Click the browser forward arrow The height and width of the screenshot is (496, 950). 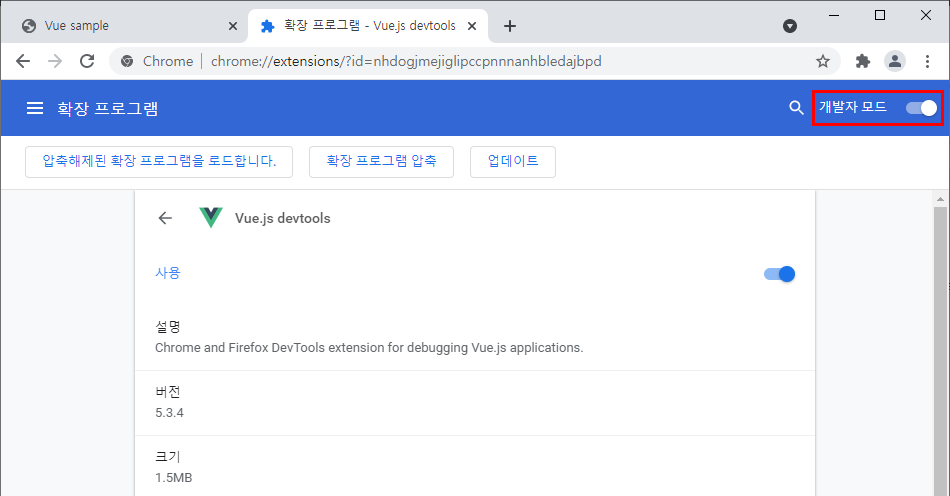(x=55, y=61)
